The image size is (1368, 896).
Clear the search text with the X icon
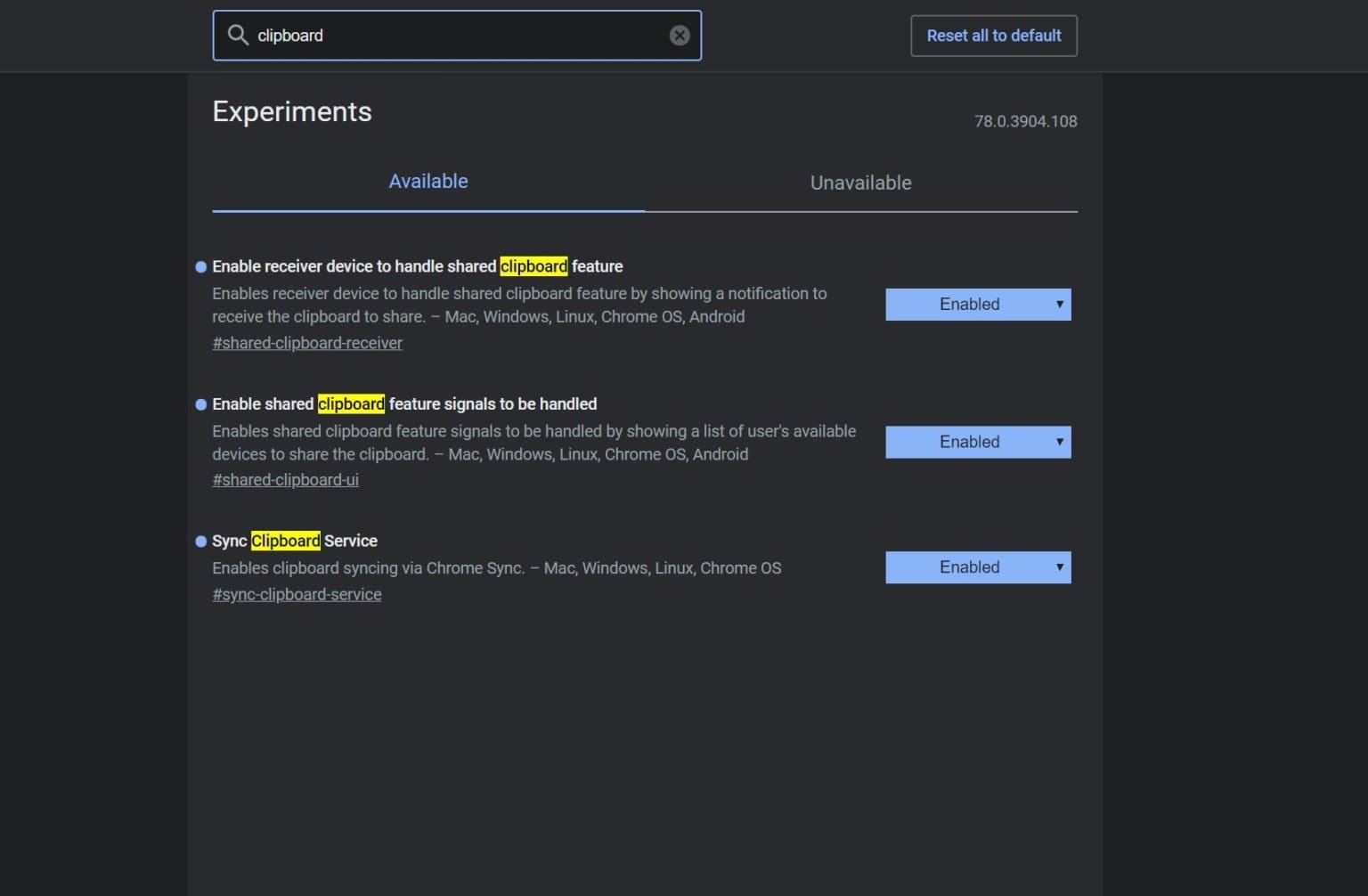point(679,36)
